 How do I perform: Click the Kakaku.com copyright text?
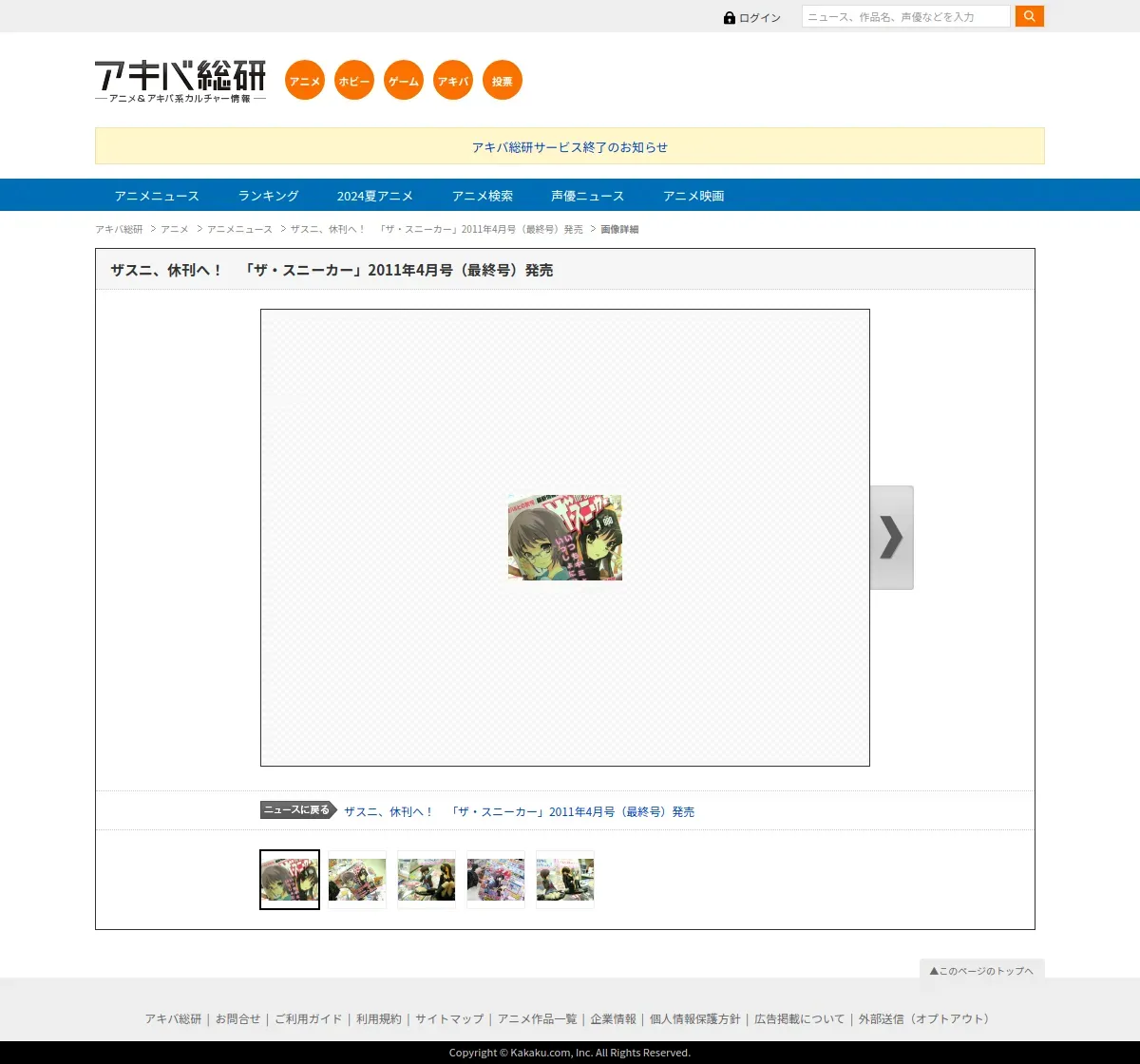point(570,1053)
